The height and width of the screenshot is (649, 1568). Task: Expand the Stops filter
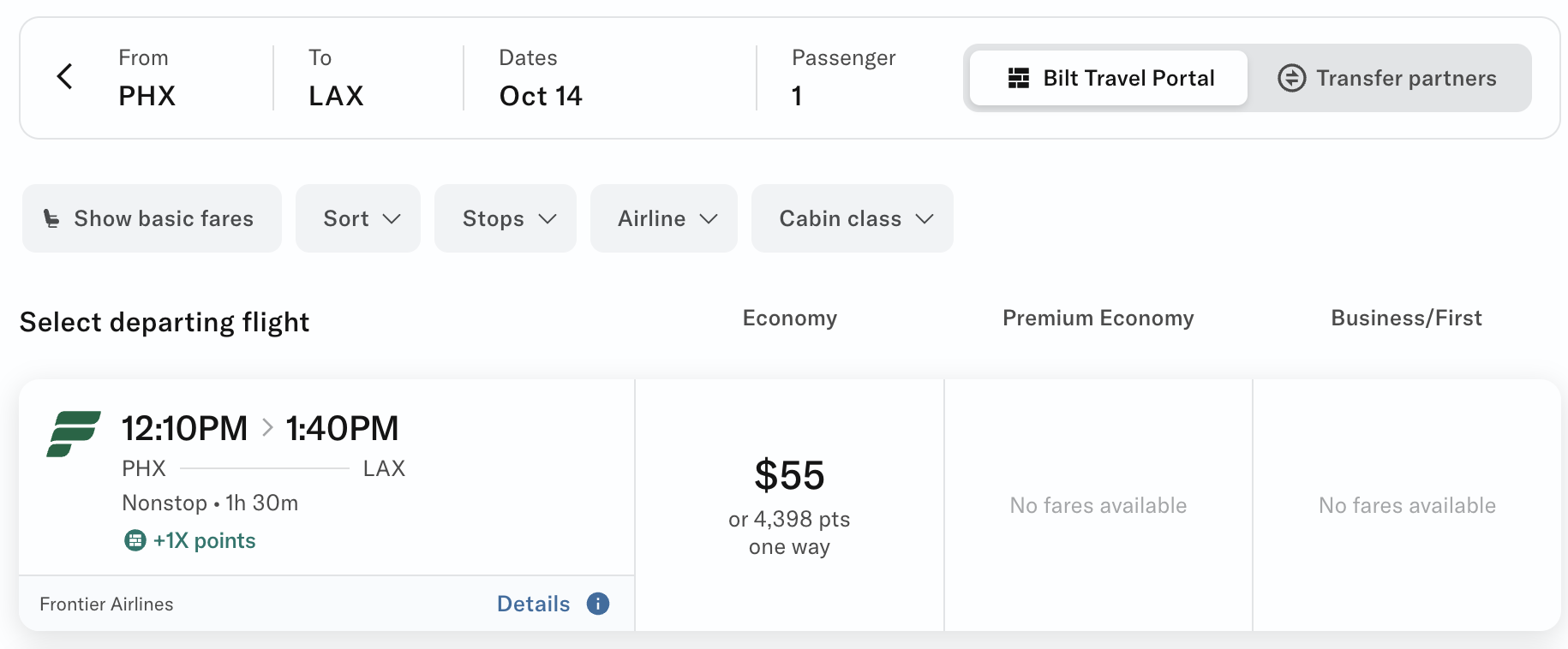pyautogui.click(x=505, y=218)
